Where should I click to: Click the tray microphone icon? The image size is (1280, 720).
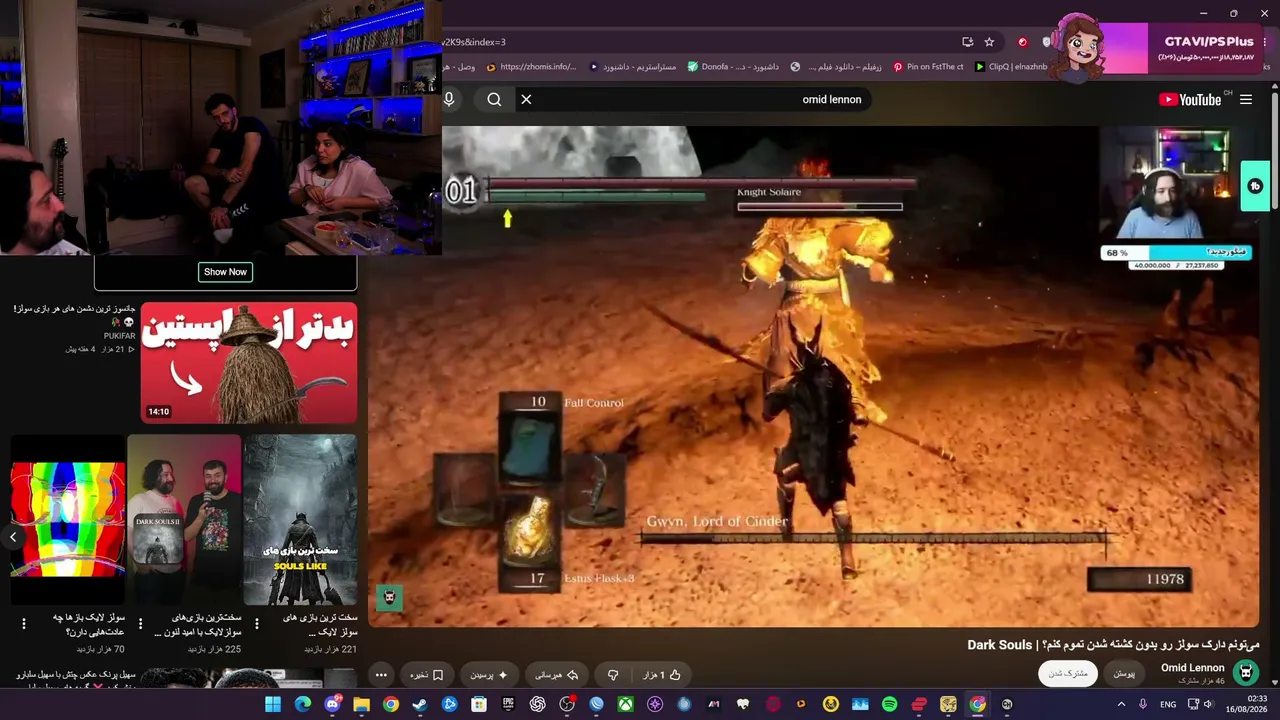1143,704
